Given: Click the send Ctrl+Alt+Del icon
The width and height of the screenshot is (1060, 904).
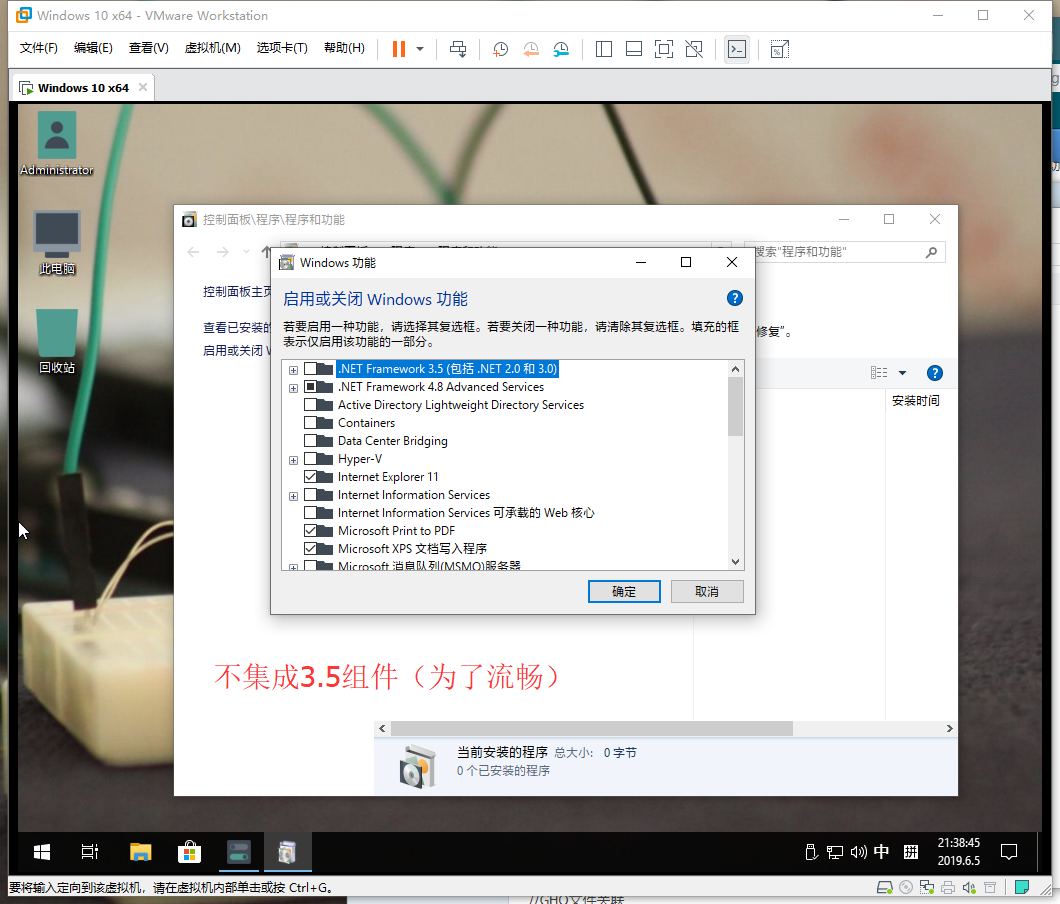Looking at the screenshot, I should point(458,49).
